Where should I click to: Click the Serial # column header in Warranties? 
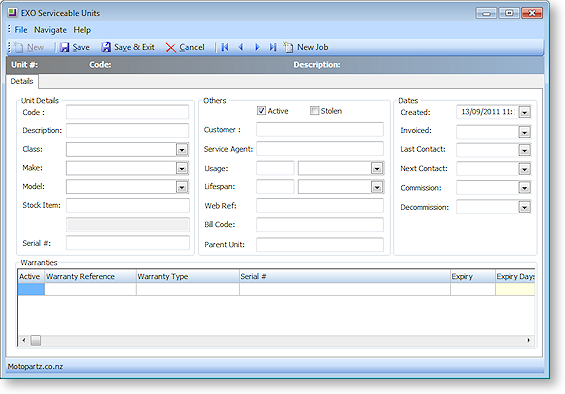pos(345,276)
